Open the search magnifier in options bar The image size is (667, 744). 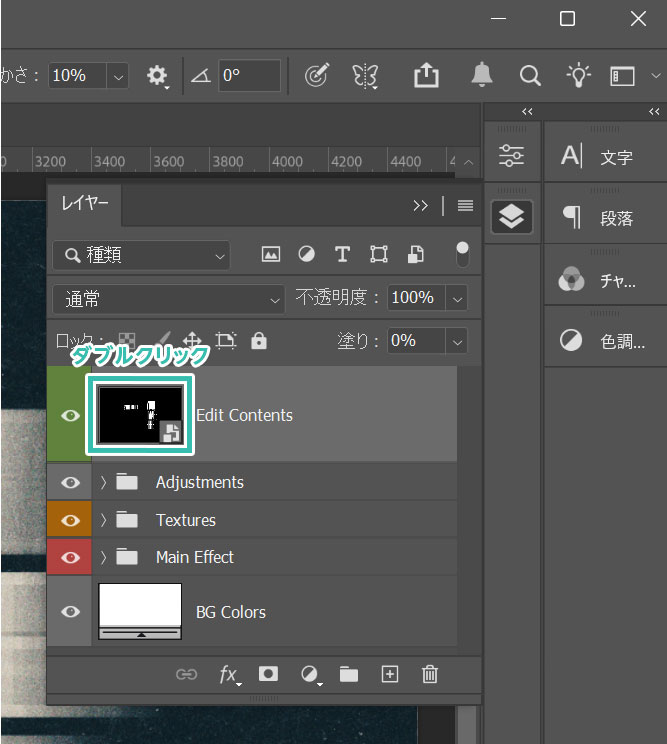(x=530, y=76)
